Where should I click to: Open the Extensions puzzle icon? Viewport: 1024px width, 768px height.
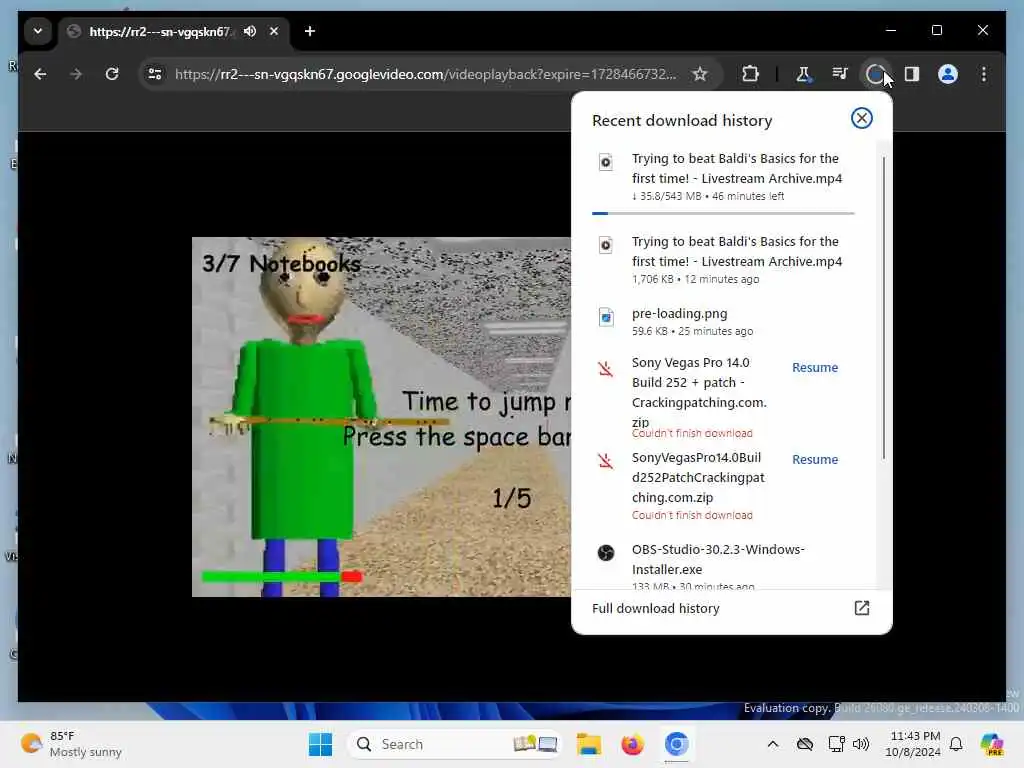click(750, 74)
